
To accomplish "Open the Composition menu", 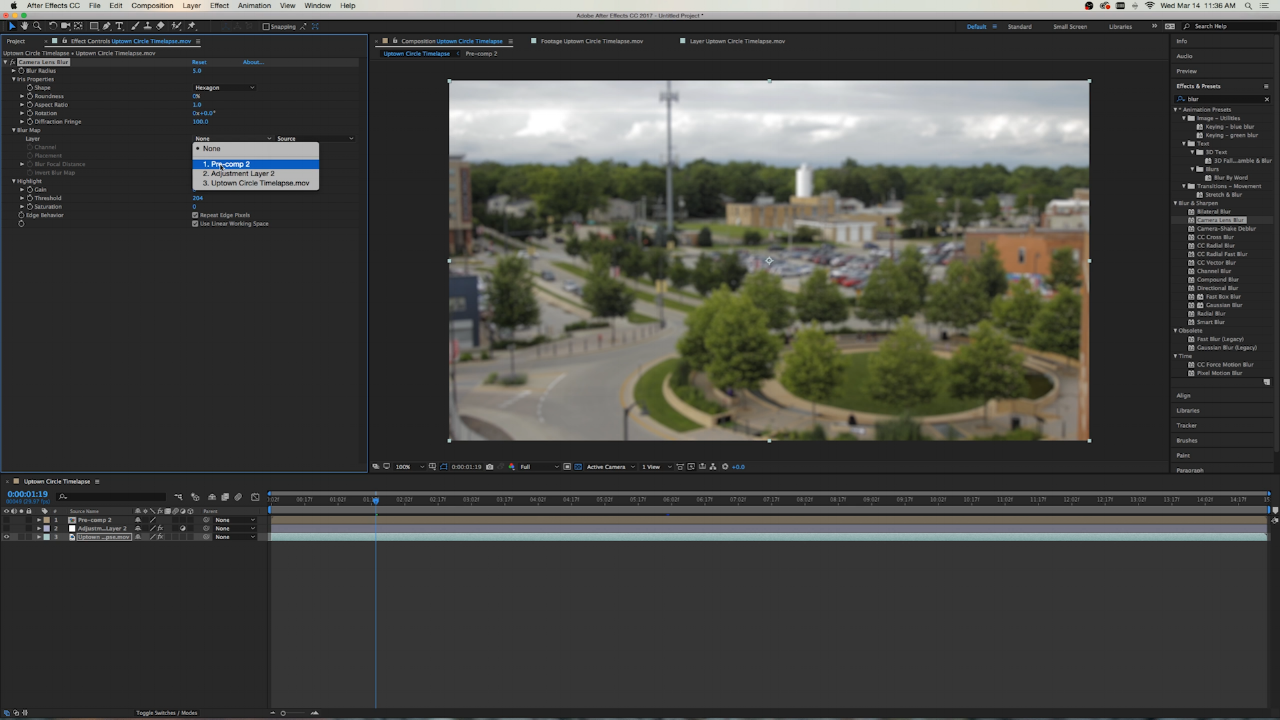I will 152,6.
